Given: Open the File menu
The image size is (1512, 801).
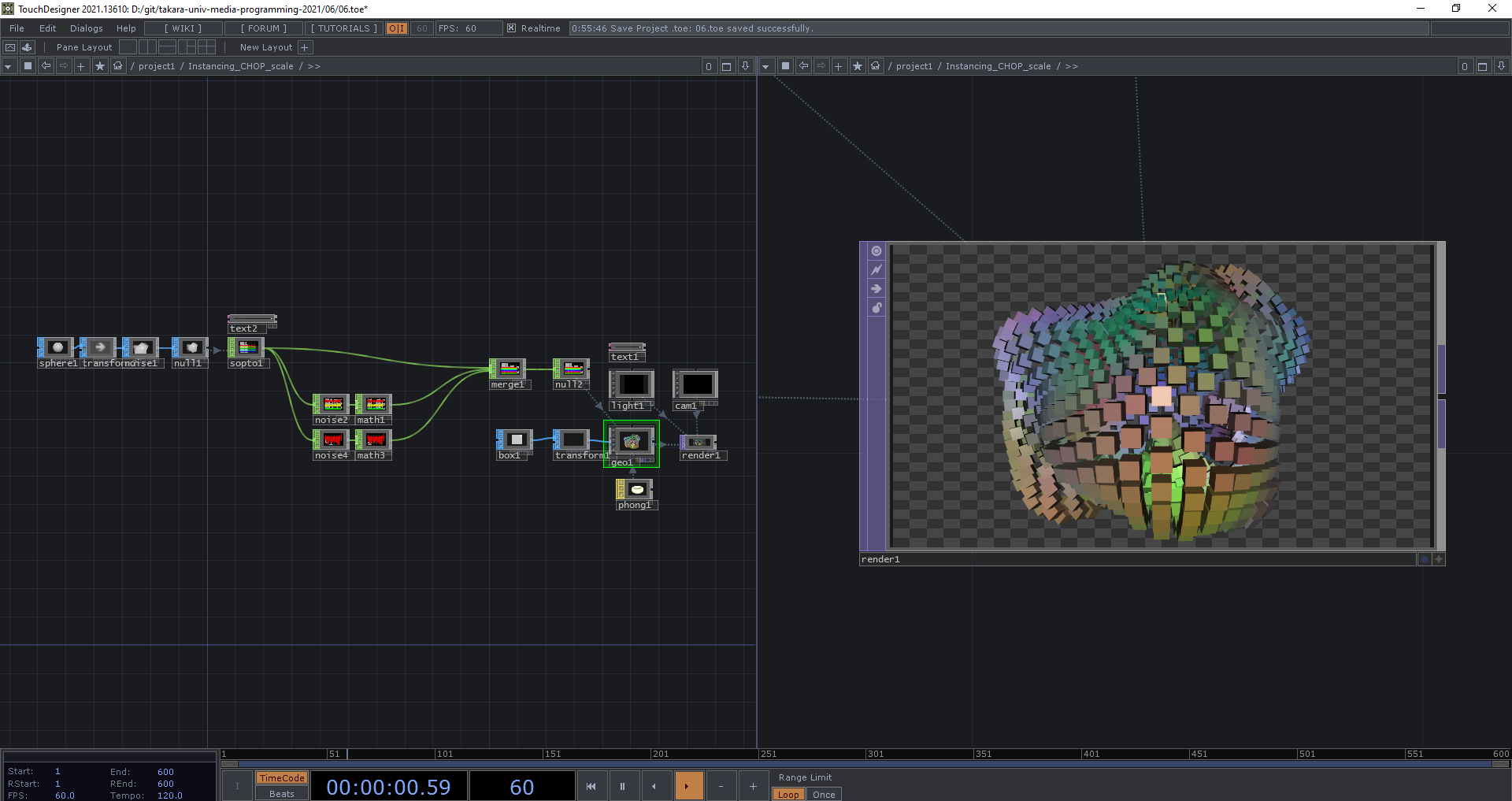Looking at the screenshot, I should pos(17,28).
